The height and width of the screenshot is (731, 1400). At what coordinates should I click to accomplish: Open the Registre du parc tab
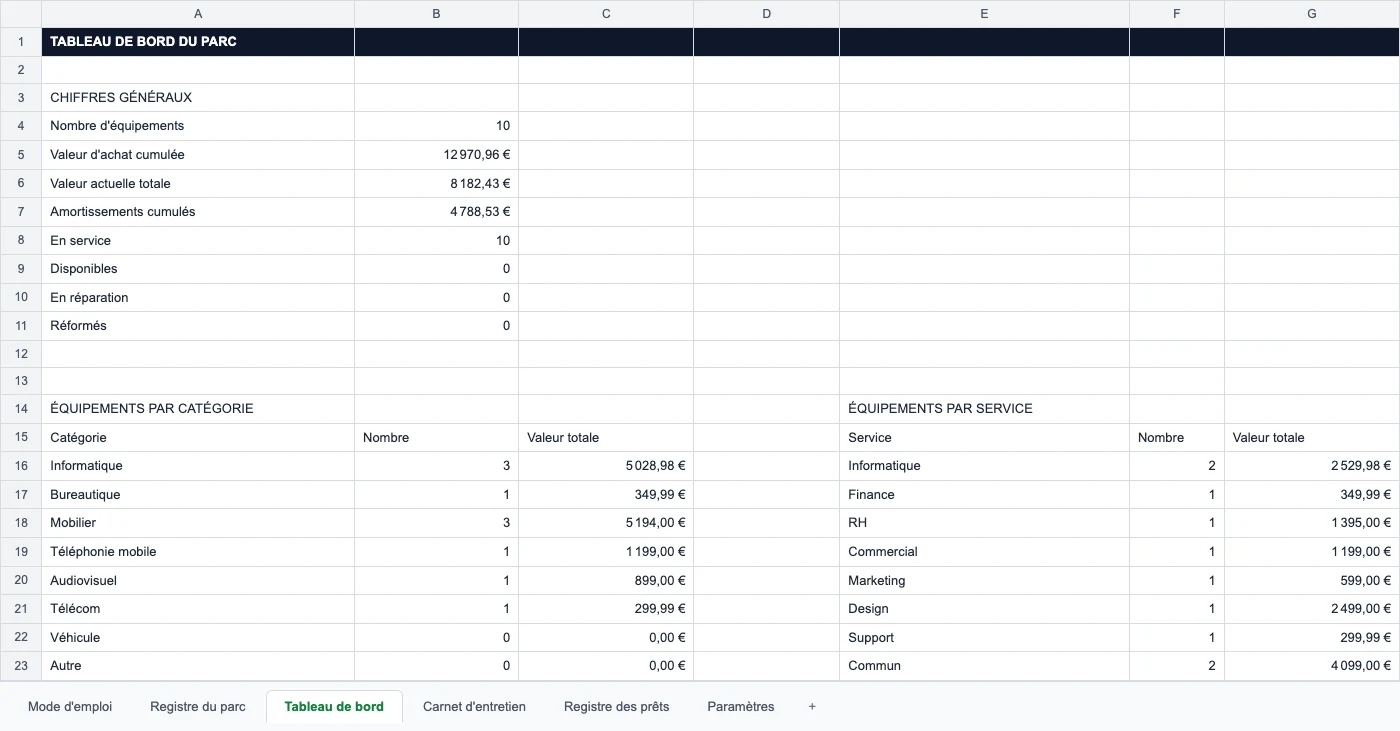pos(198,706)
